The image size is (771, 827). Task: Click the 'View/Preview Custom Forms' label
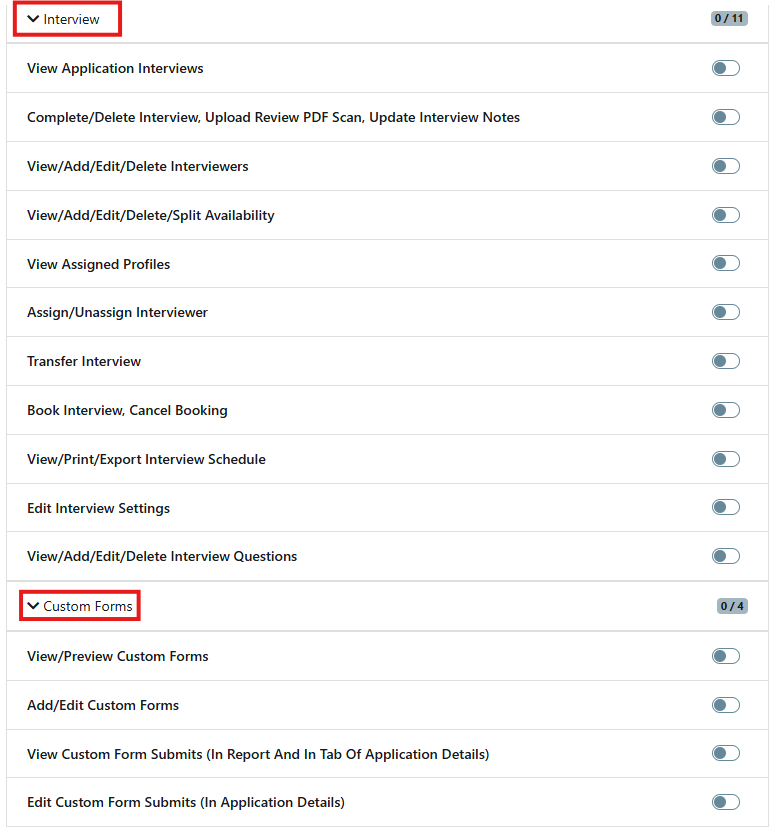point(118,656)
